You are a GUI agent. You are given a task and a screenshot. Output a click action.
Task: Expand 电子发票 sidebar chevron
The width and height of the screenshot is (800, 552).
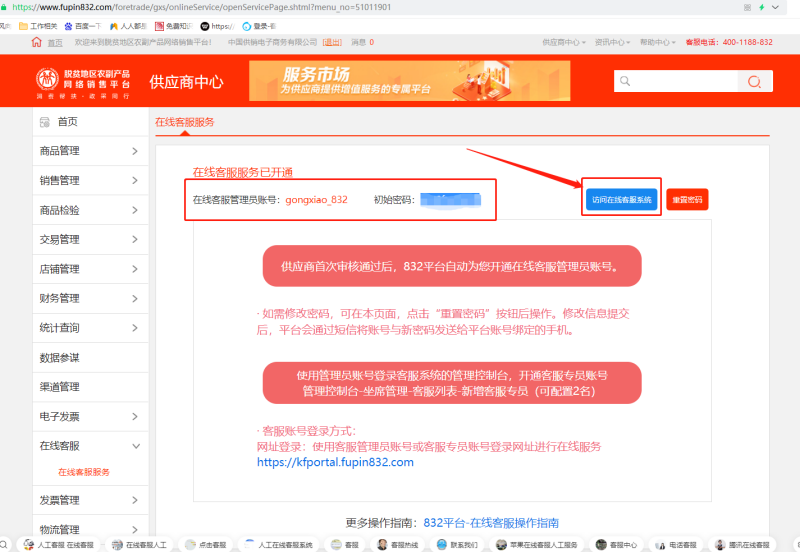point(135,417)
